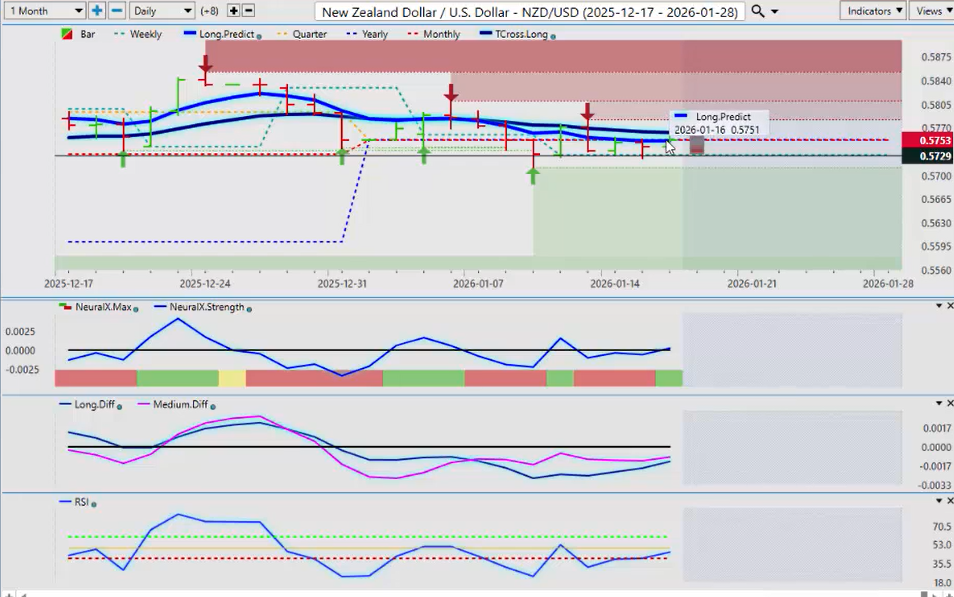
Task: Close the Long.Diff indicator panel
Action: click(x=948, y=403)
